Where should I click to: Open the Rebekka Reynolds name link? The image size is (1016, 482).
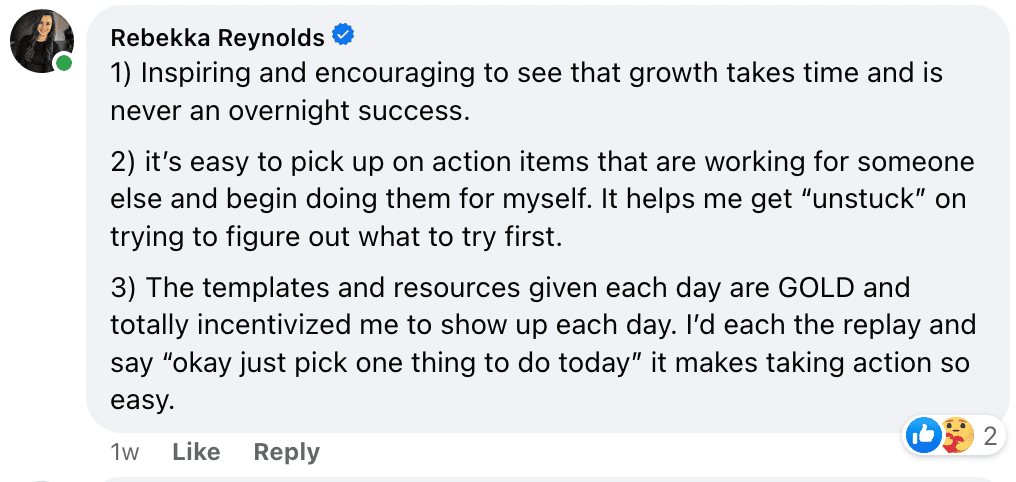(x=218, y=38)
